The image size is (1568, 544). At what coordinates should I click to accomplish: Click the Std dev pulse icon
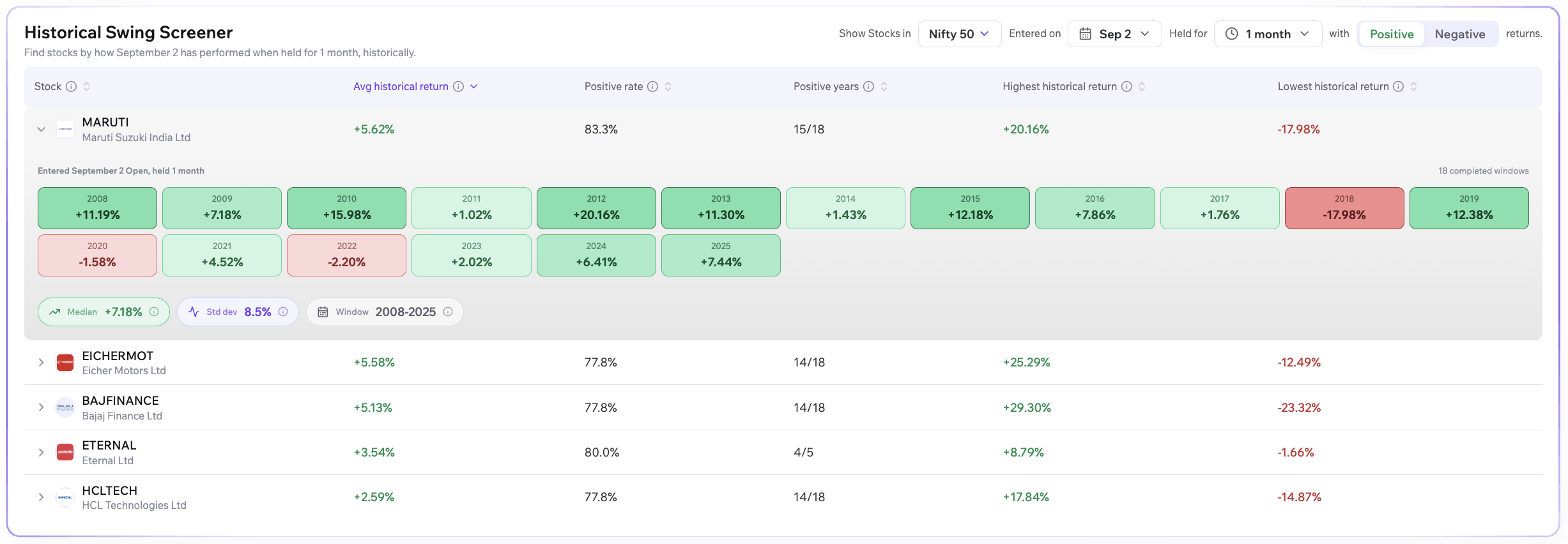[194, 312]
